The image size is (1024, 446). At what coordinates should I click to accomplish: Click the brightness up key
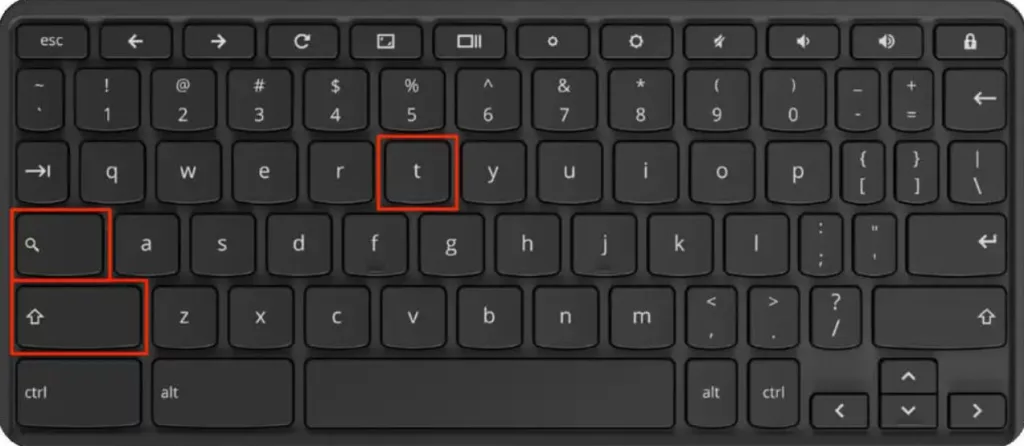click(x=635, y=42)
